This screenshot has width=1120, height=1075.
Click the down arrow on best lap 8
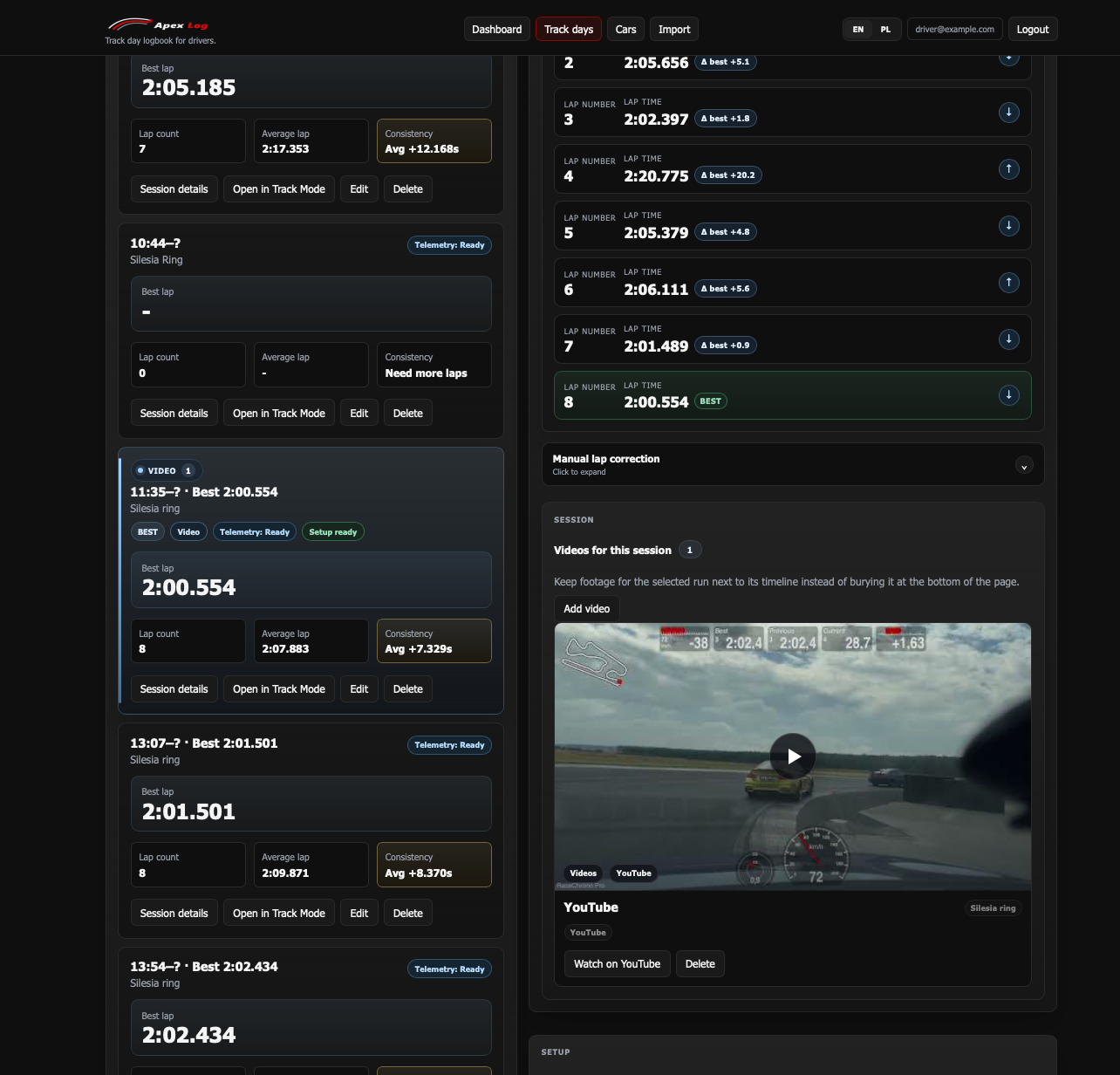tap(1008, 394)
